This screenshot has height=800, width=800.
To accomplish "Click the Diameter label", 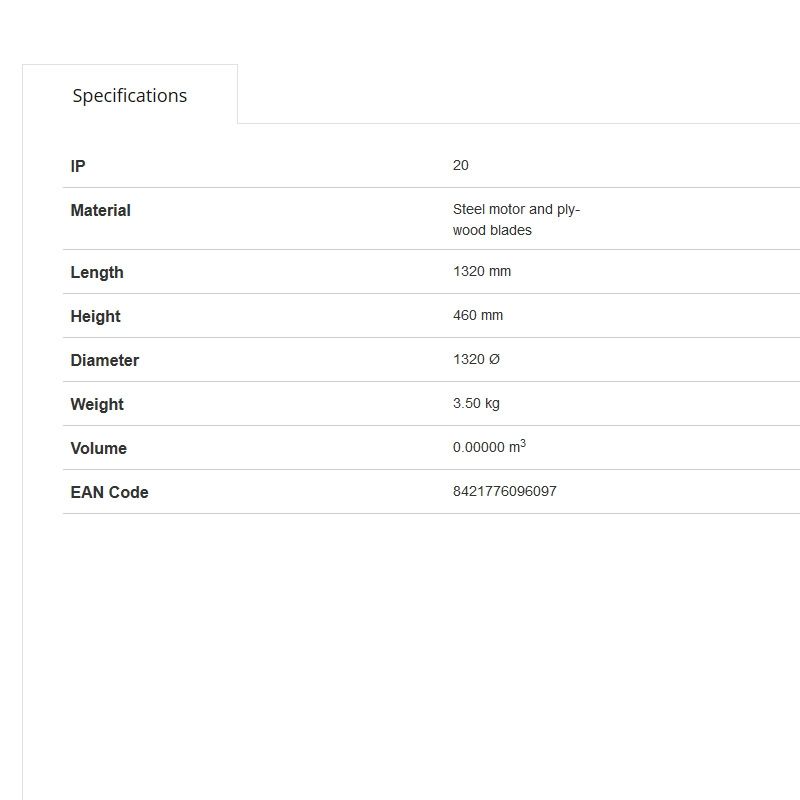I will click(x=104, y=360).
